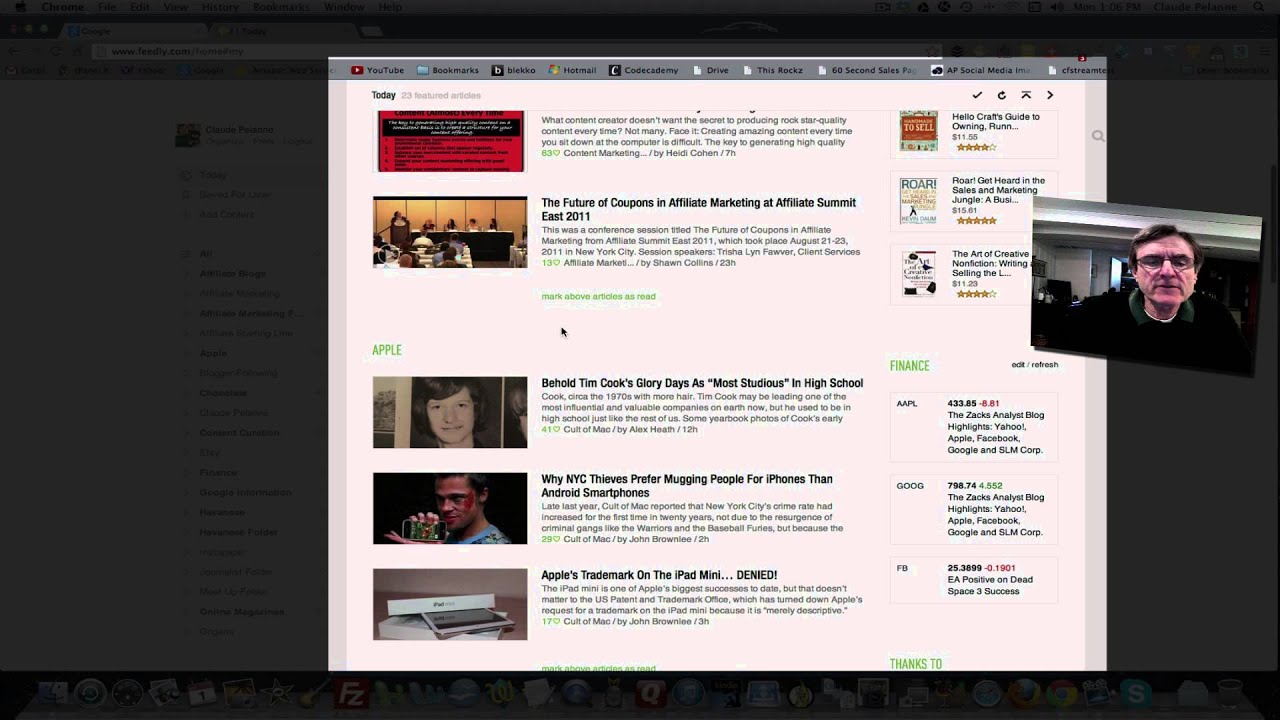This screenshot has width=1280, height=720.
Task: Select Online Magazines in feedly sidebar
Action: [x=241, y=611]
